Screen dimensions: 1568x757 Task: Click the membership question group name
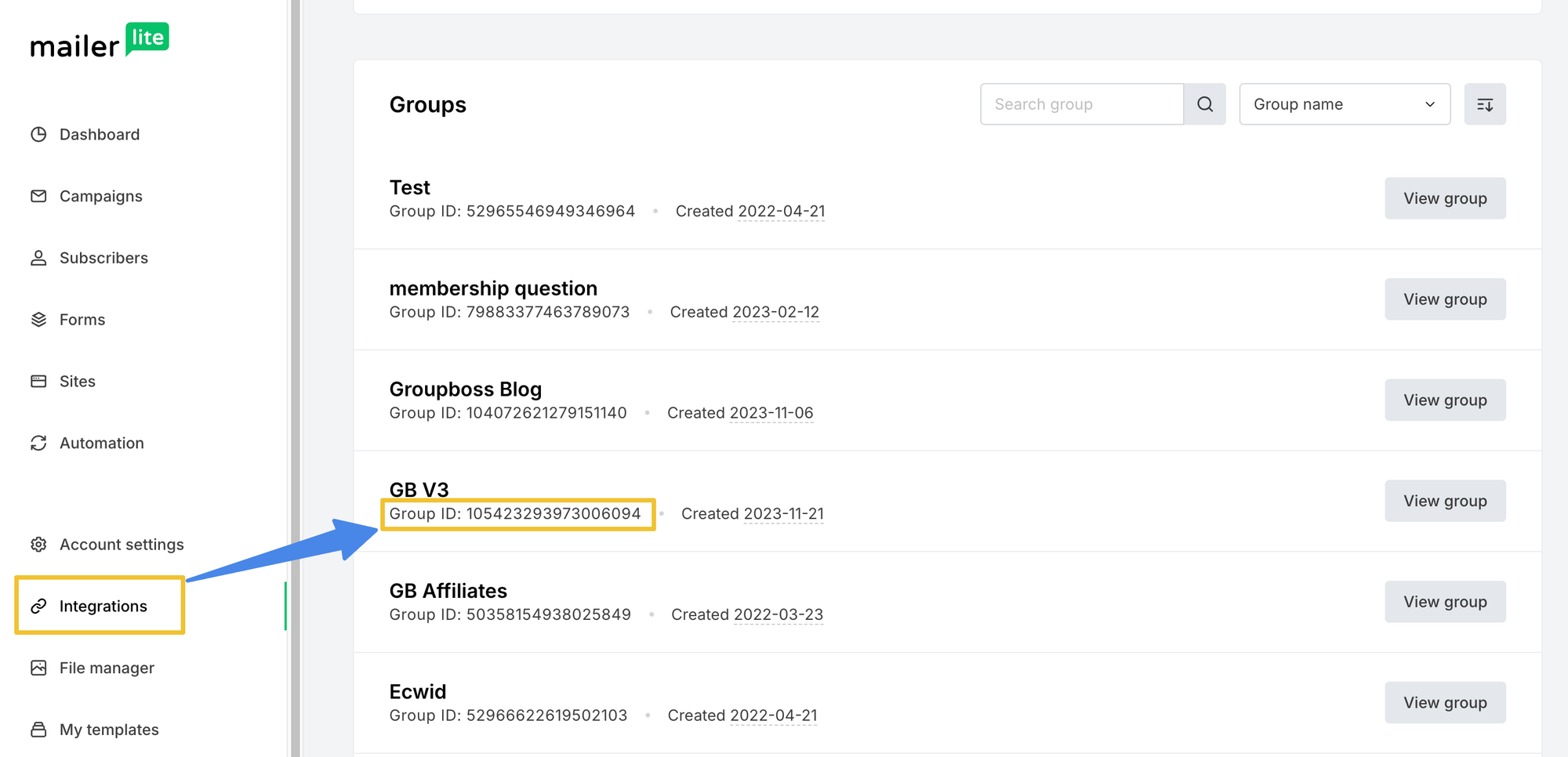point(493,288)
